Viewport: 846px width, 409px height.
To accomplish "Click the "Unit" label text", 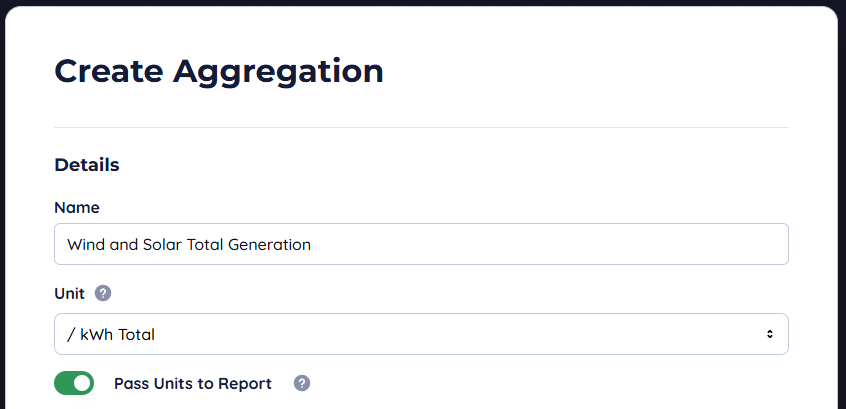I will click(69, 294).
